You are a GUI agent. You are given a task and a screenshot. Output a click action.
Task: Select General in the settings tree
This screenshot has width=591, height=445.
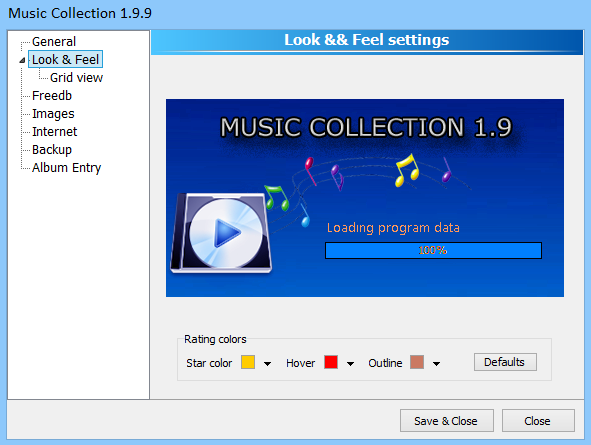pyautogui.click(x=54, y=41)
